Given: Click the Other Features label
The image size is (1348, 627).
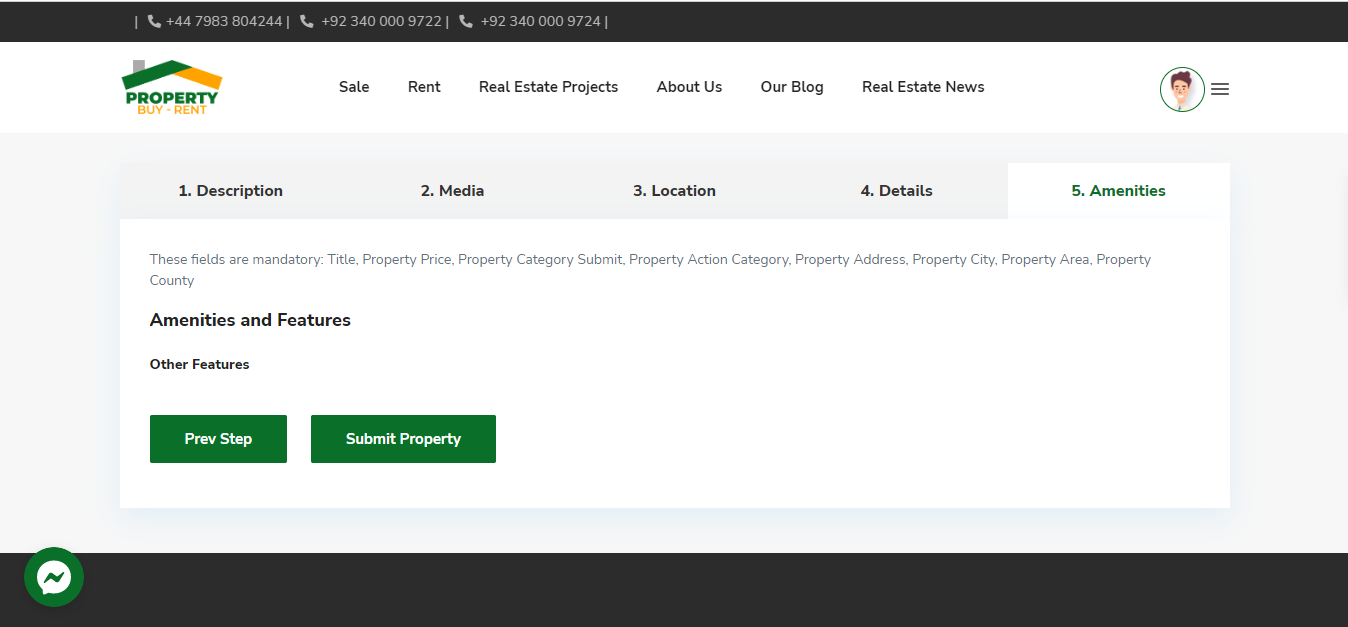Looking at the screenshot, I should tap(200, 364).
